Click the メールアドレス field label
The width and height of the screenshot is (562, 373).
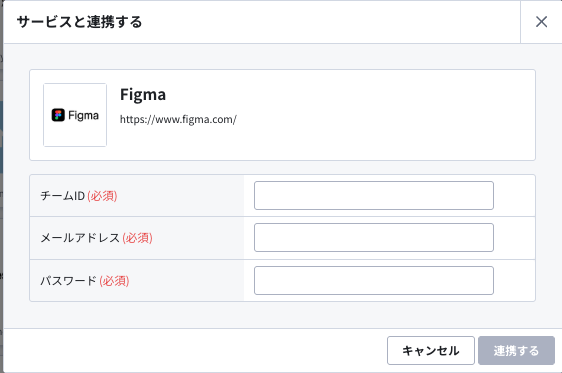pyautogui.click(x=80, y=238)
